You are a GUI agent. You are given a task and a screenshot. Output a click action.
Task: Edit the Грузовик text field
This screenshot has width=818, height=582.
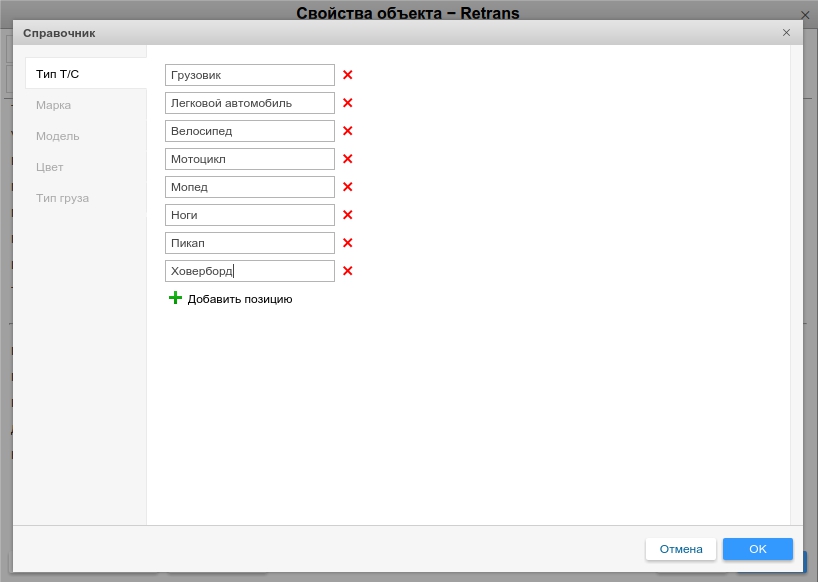(249, 75)
